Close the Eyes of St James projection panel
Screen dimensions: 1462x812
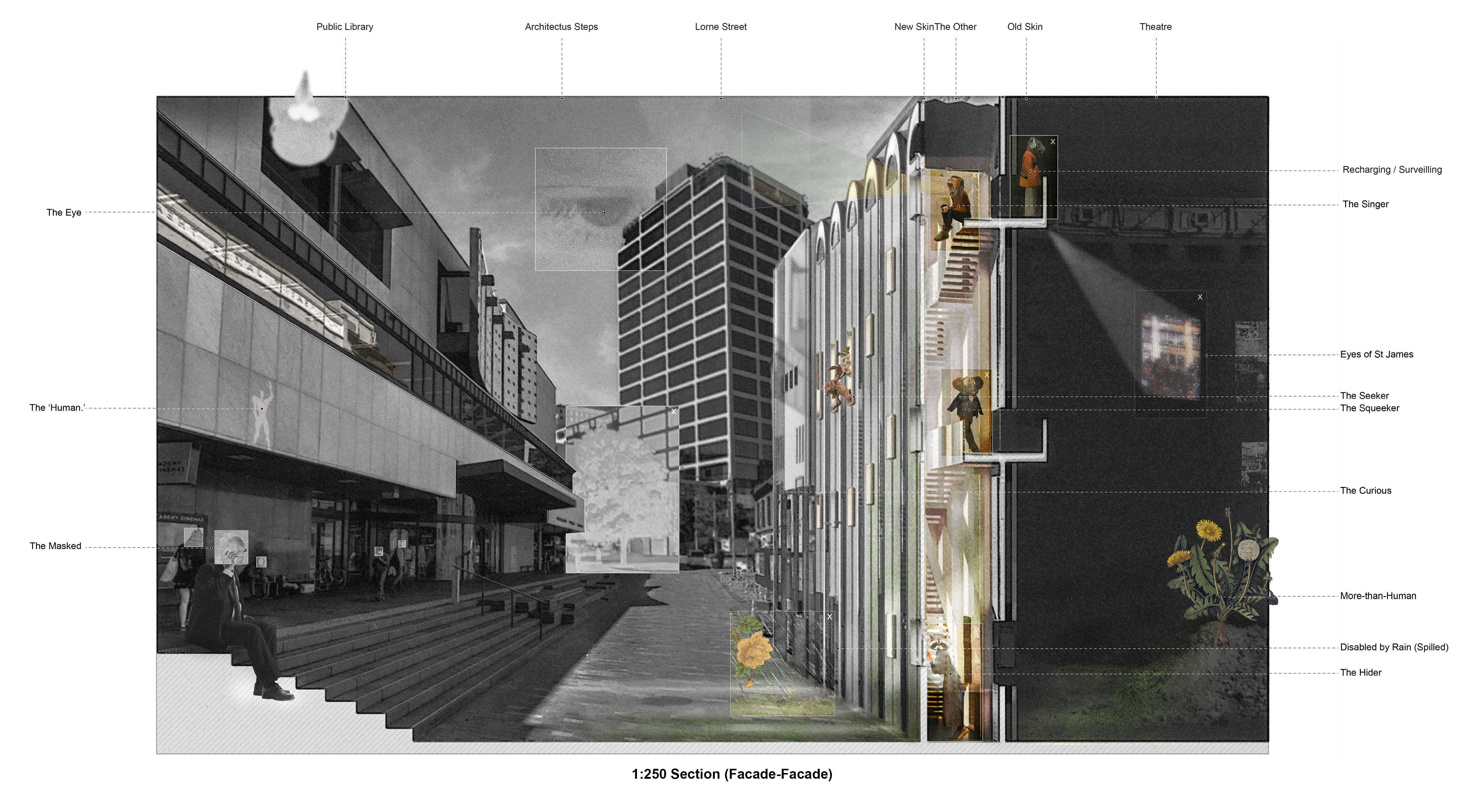click(x=1200, y=297)
